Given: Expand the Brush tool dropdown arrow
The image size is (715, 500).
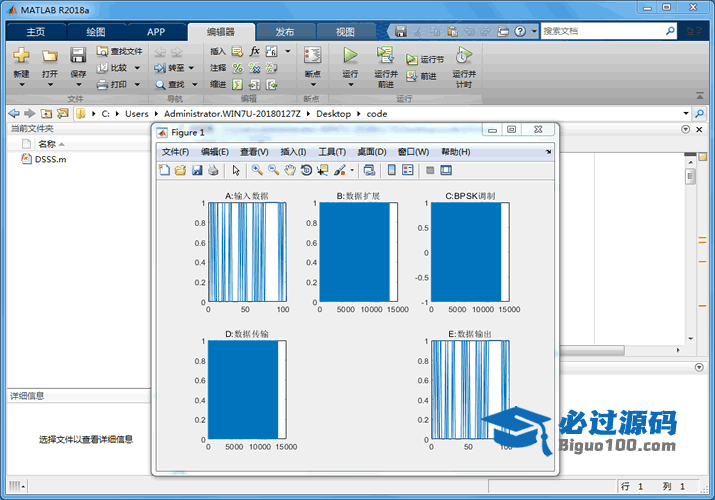Looking at the screenshot, I should point(351,170).
